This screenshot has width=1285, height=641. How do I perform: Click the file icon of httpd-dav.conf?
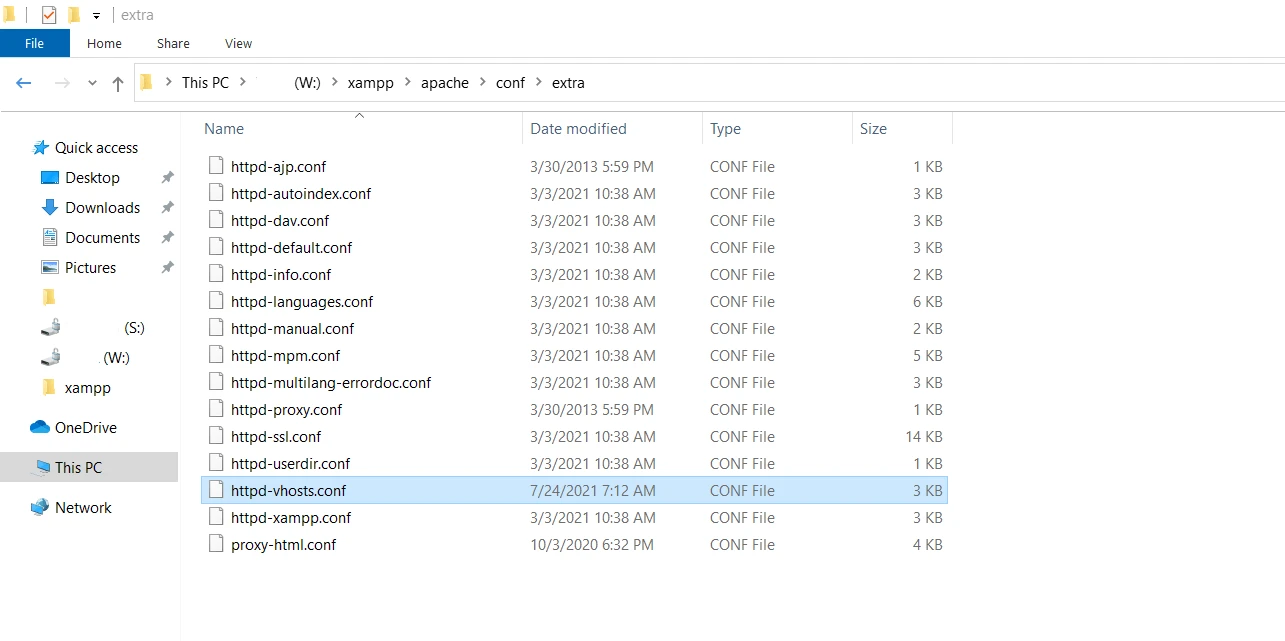(x=215, y=220)
